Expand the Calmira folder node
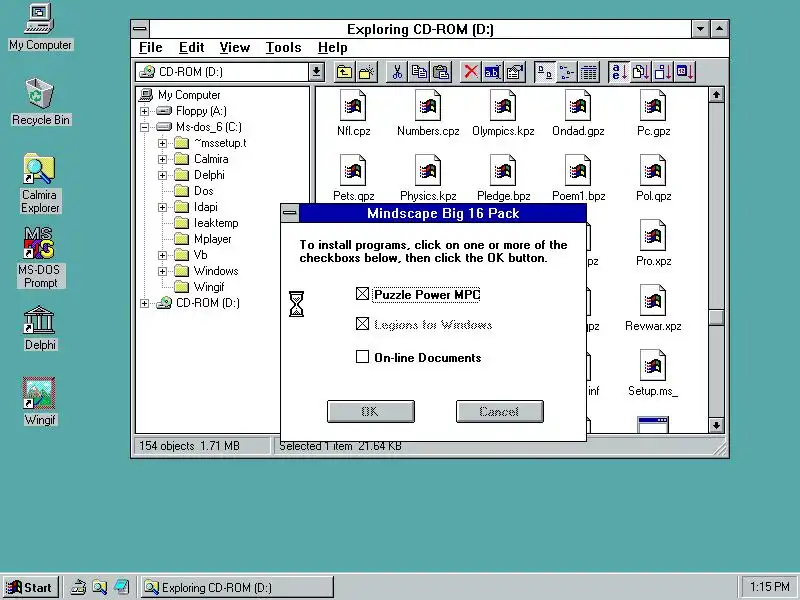This screenshot has height=600, width=800. tap(162, 159)
